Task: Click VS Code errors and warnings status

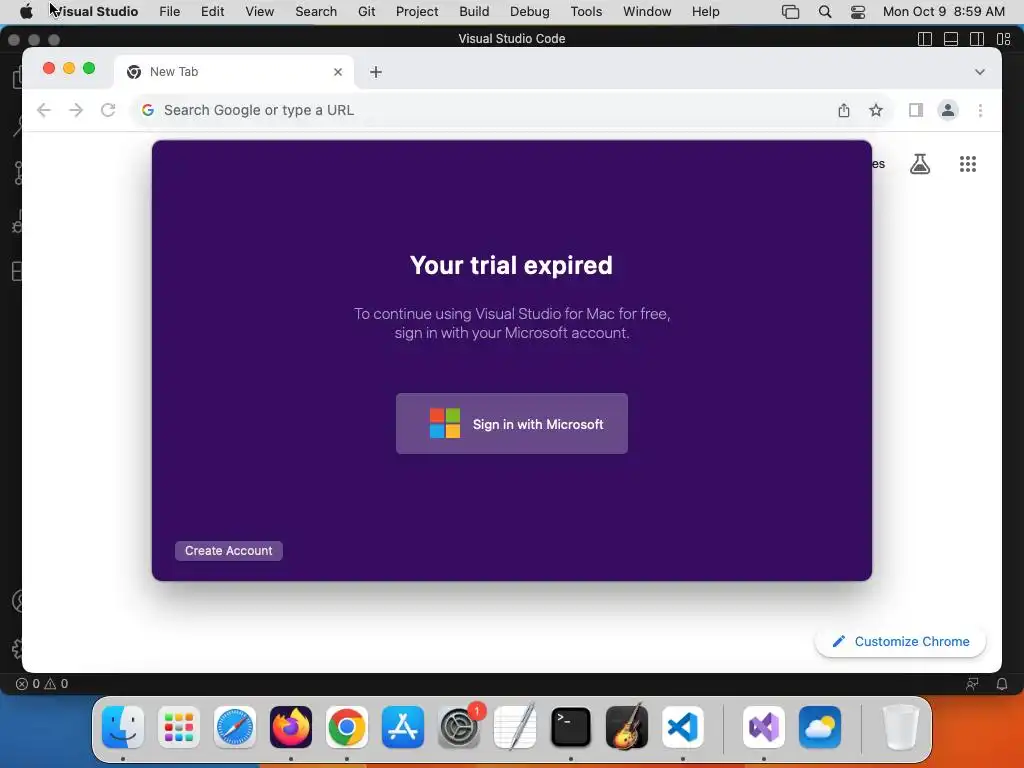Action: (42, 684)
